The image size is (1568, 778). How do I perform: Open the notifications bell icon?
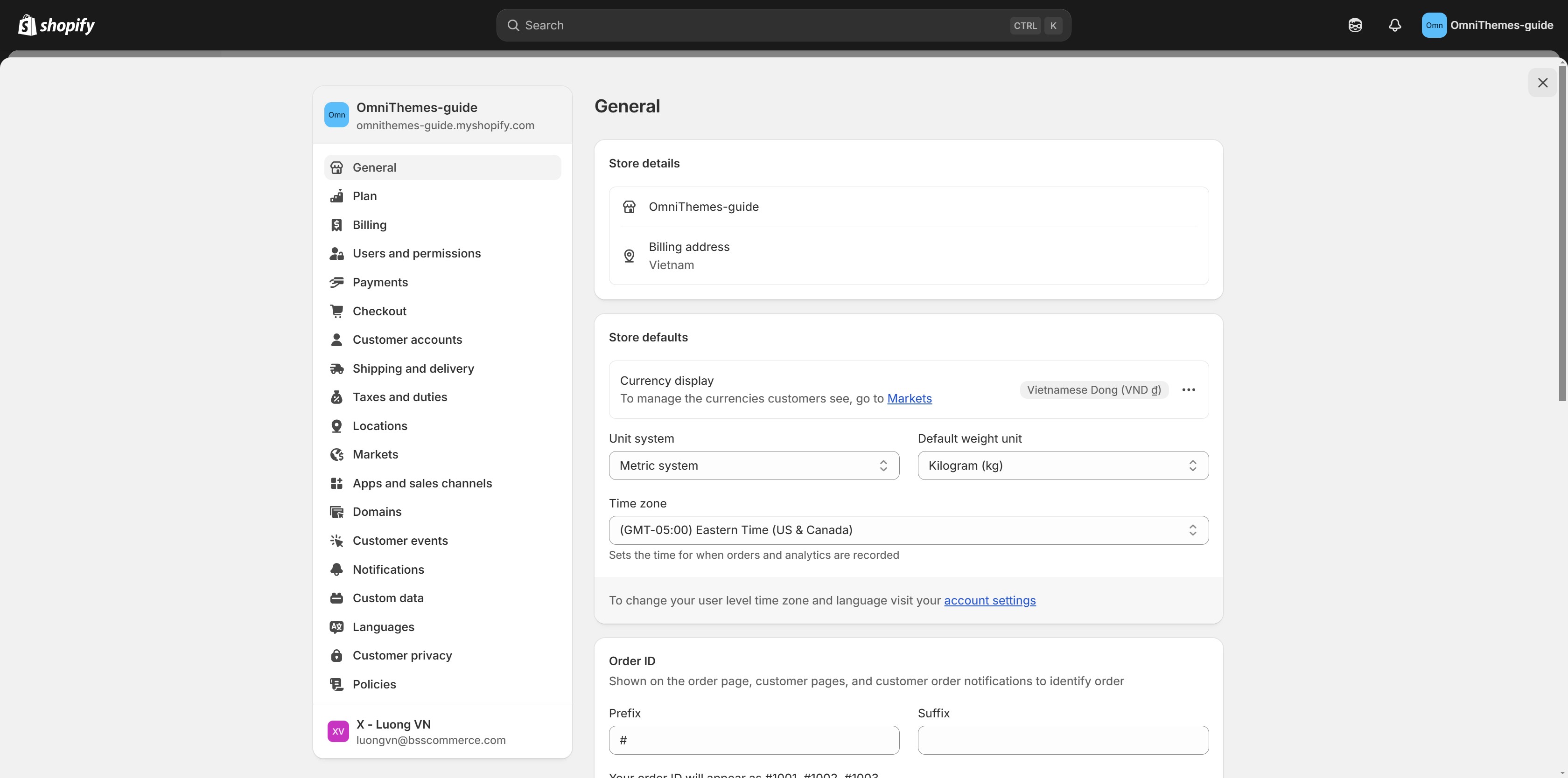coord(1394,25)
